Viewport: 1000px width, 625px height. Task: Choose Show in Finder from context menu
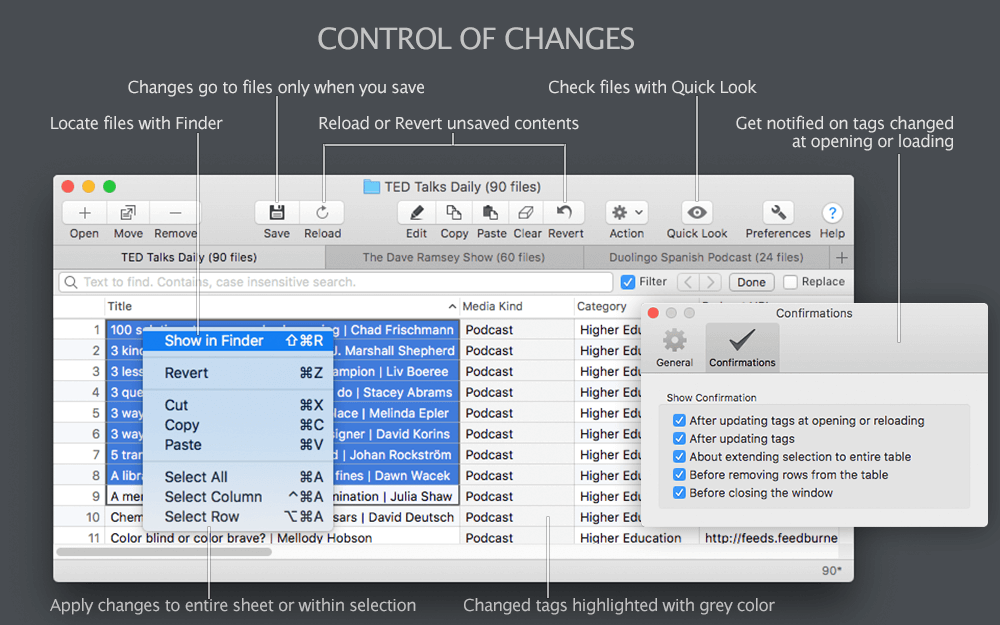(238, 341)
